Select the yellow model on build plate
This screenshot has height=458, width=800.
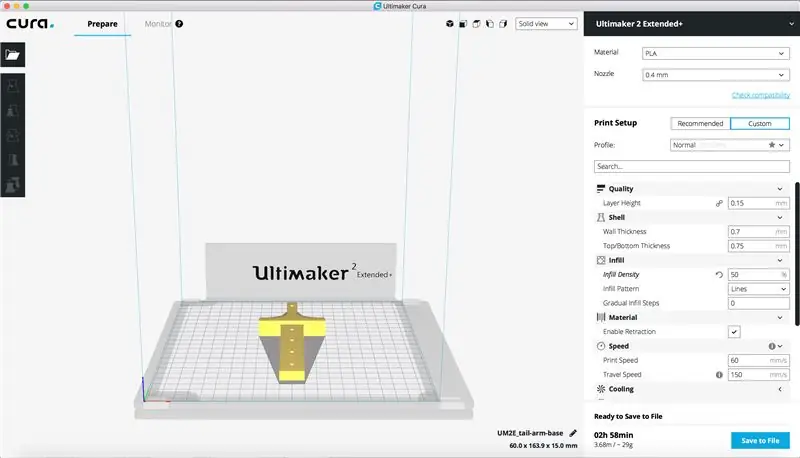tap(292, 344)
